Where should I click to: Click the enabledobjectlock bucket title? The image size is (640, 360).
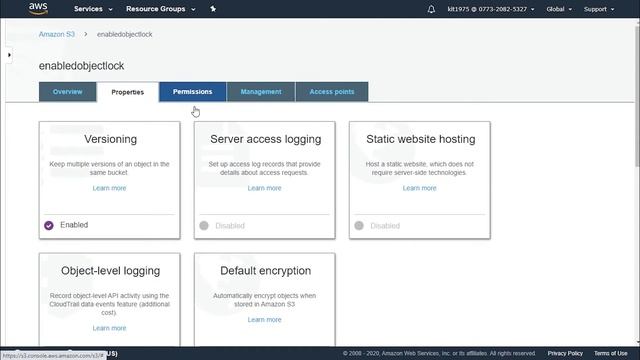click(x=81, y=66)
